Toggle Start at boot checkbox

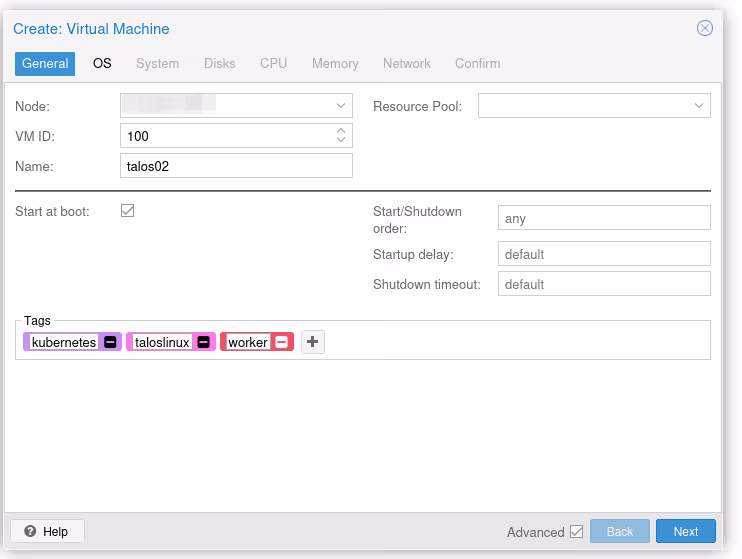tap(127, 211)
